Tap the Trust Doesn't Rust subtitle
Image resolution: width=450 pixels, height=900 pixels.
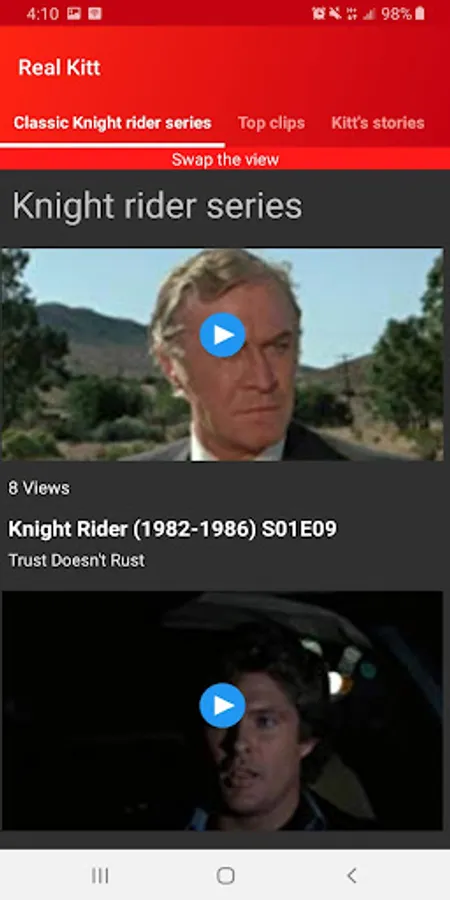coord(76,560)
